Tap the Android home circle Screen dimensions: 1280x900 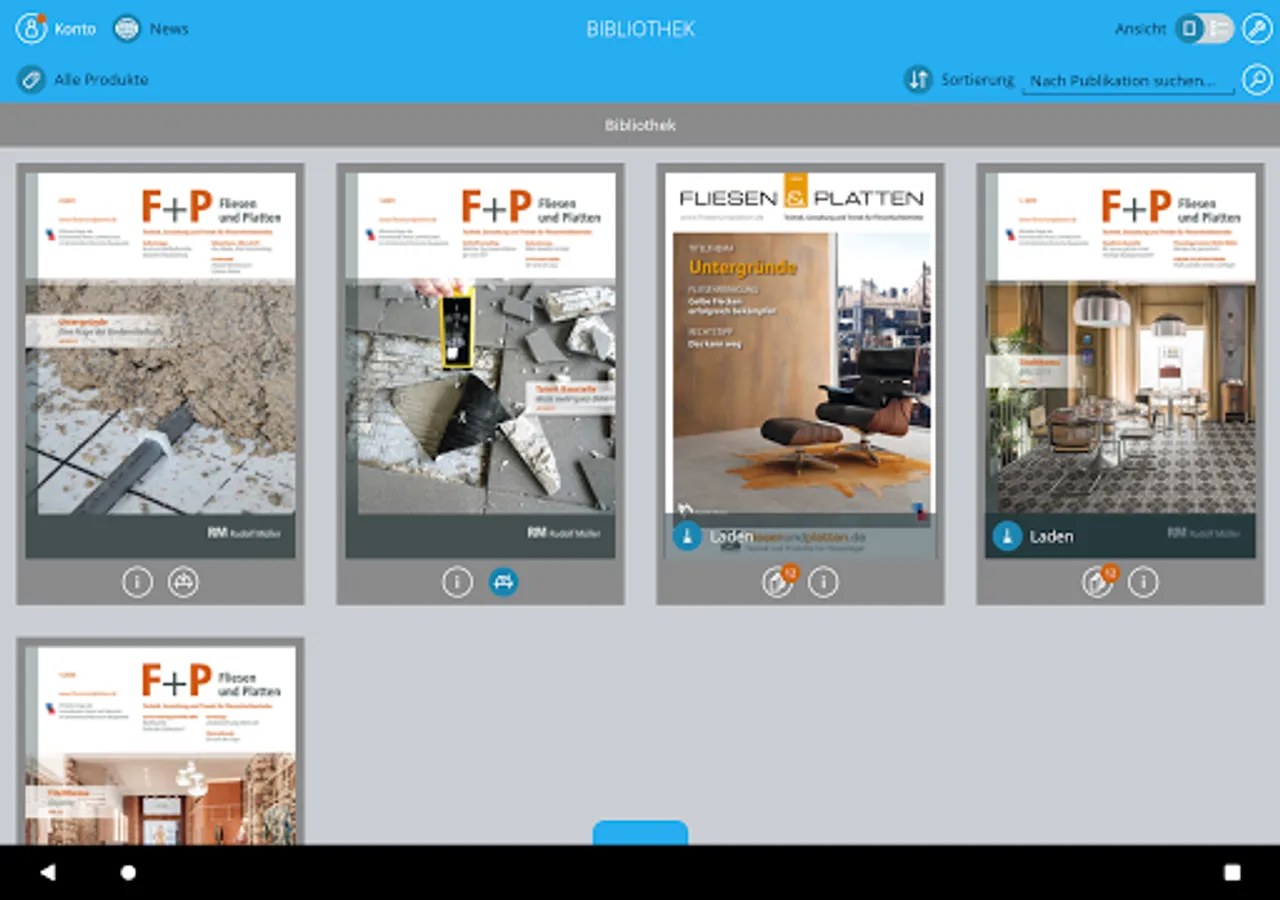[128, 872]
